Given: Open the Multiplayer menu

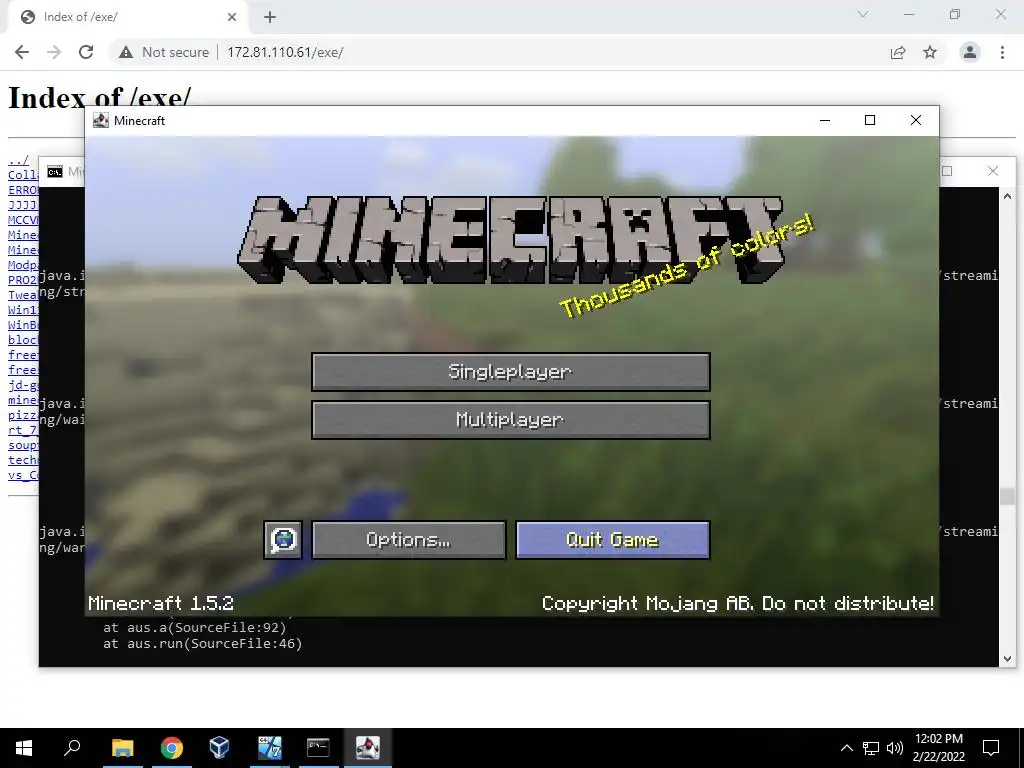Looking at the screenshot, I should [511, 420].
